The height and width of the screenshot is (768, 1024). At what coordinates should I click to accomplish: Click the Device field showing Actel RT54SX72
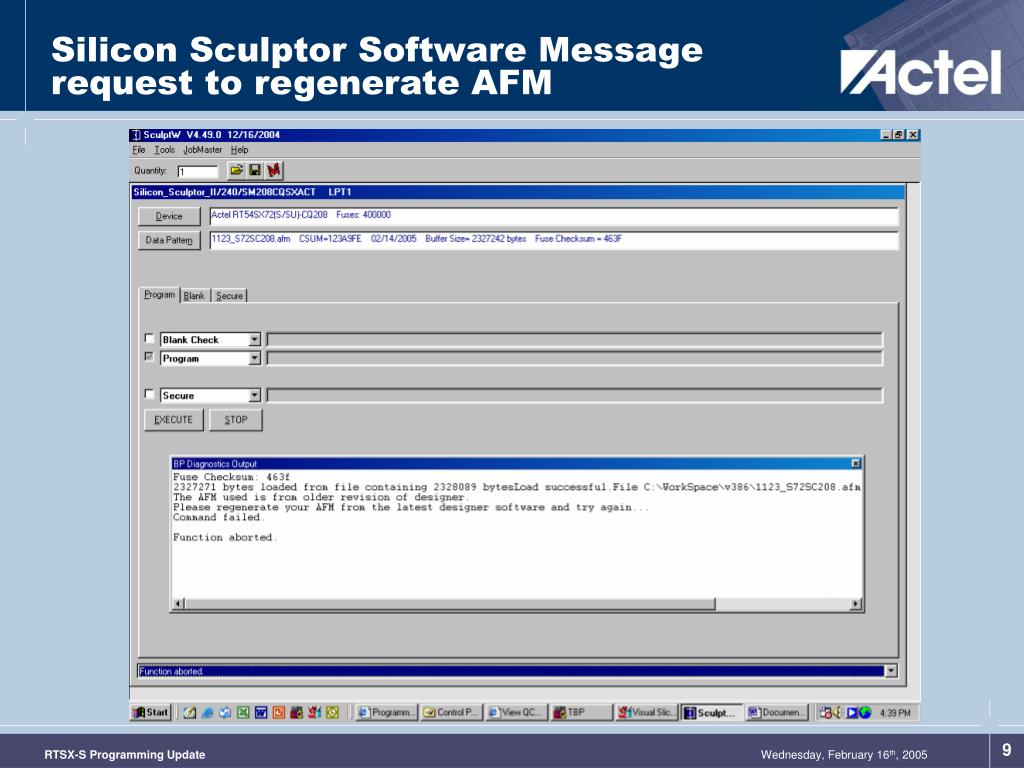tap(554, 216)
